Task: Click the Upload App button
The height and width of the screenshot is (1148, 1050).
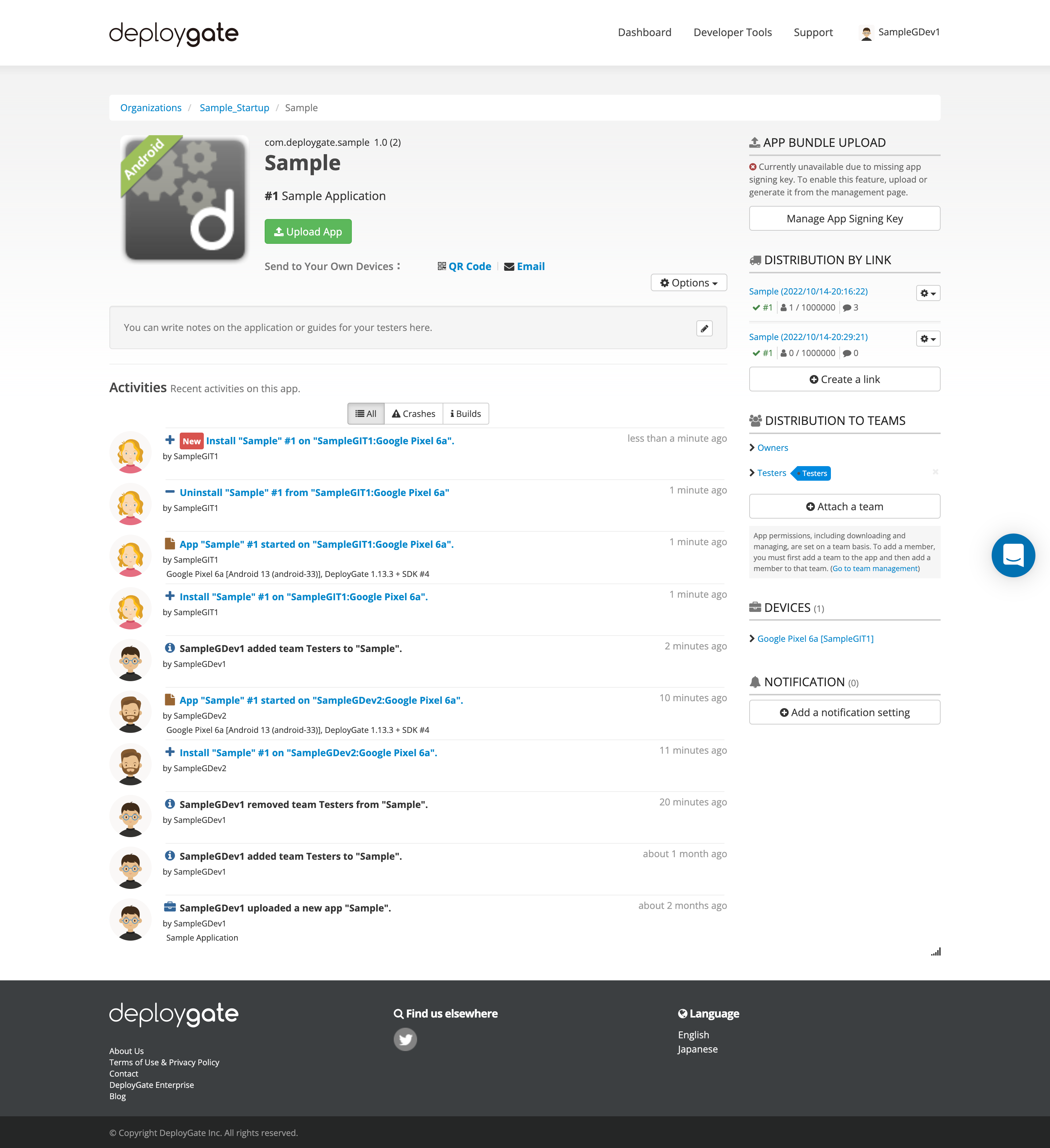Action: pos(308,231)
